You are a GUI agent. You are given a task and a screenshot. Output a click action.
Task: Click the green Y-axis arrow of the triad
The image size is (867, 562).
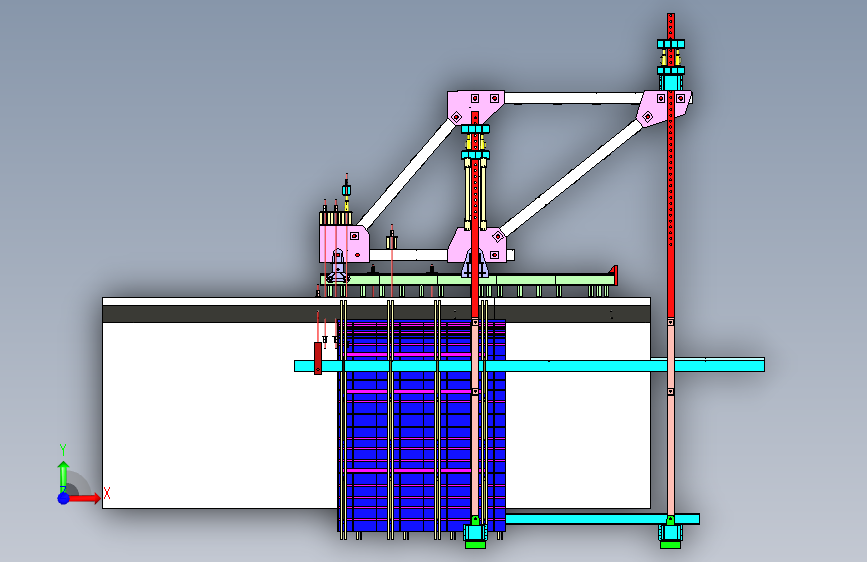coord(63,476)
